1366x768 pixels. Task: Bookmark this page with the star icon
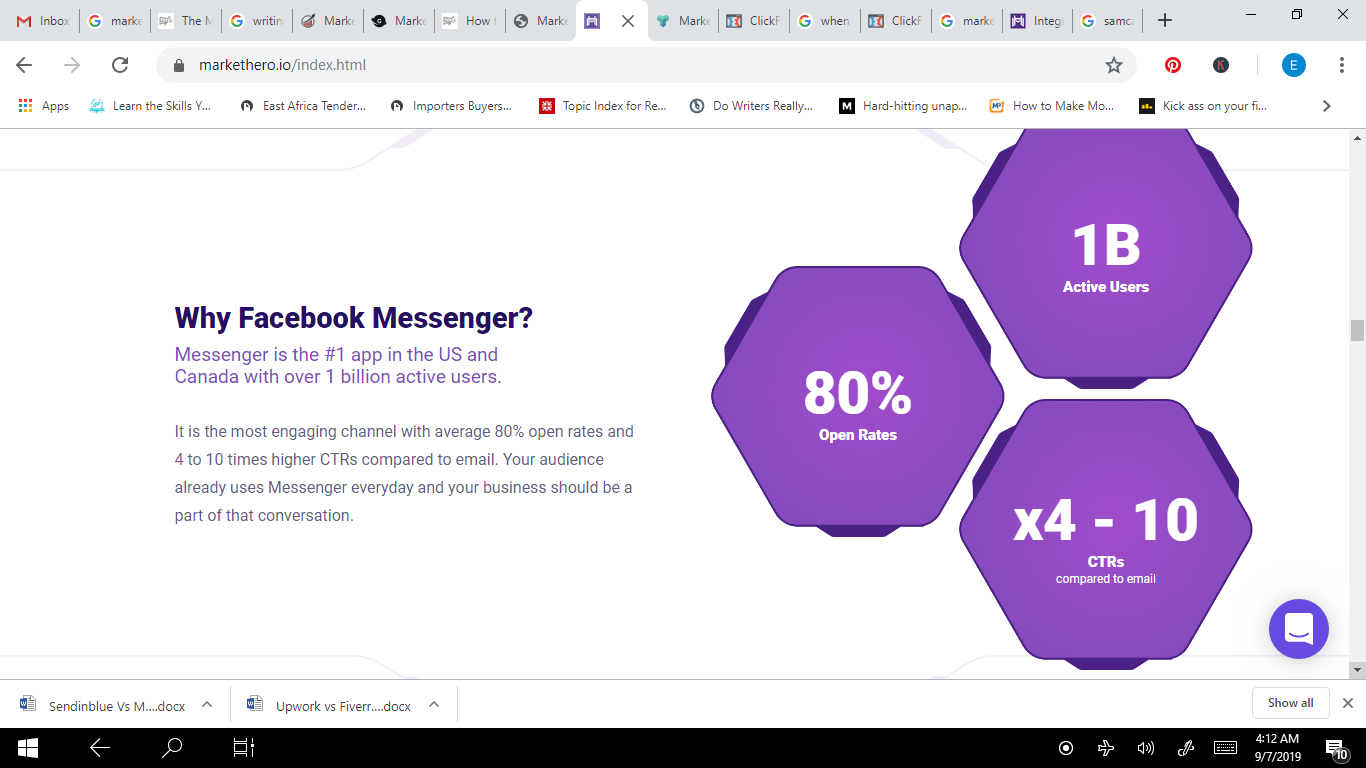(x=1114, y=65)
